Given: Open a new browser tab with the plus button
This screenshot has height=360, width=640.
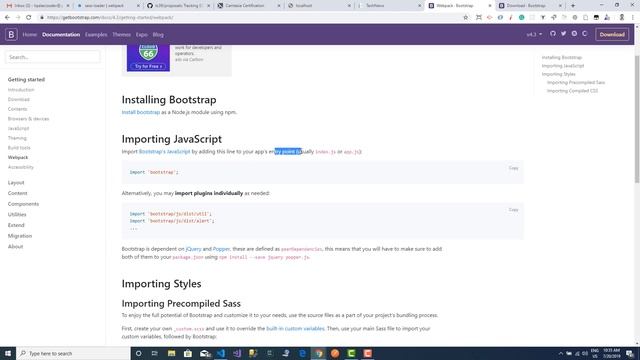Looking at the screenshot, I should [x=573, y=6].
